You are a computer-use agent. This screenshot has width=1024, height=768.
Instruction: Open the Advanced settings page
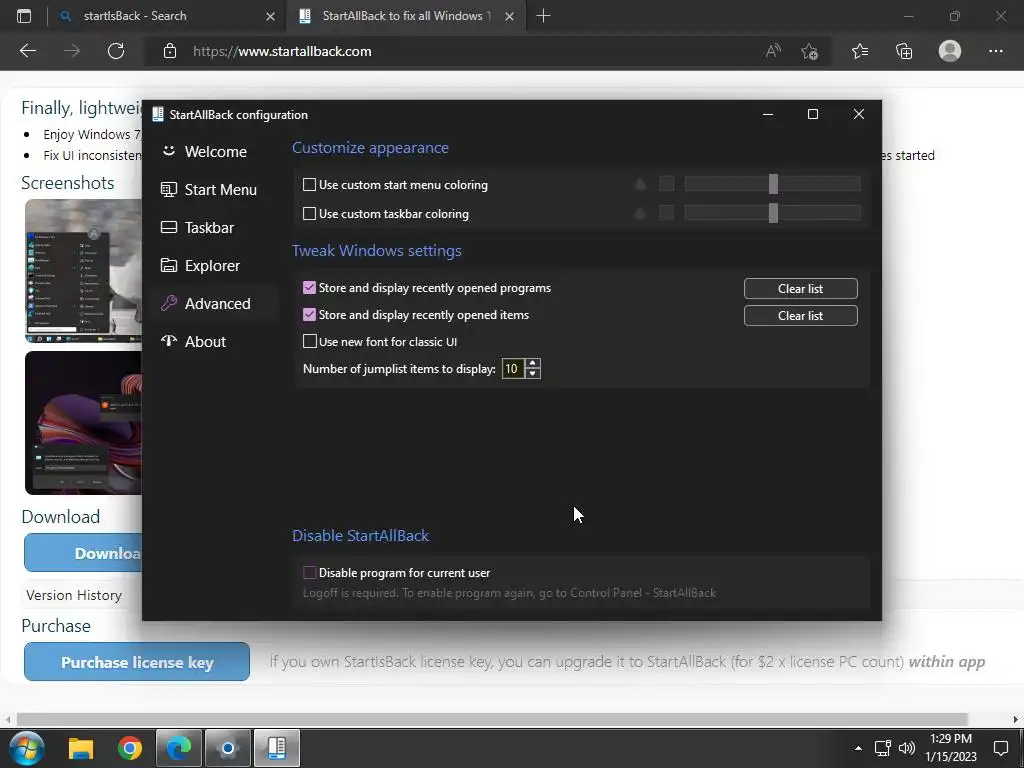(213, 303)
